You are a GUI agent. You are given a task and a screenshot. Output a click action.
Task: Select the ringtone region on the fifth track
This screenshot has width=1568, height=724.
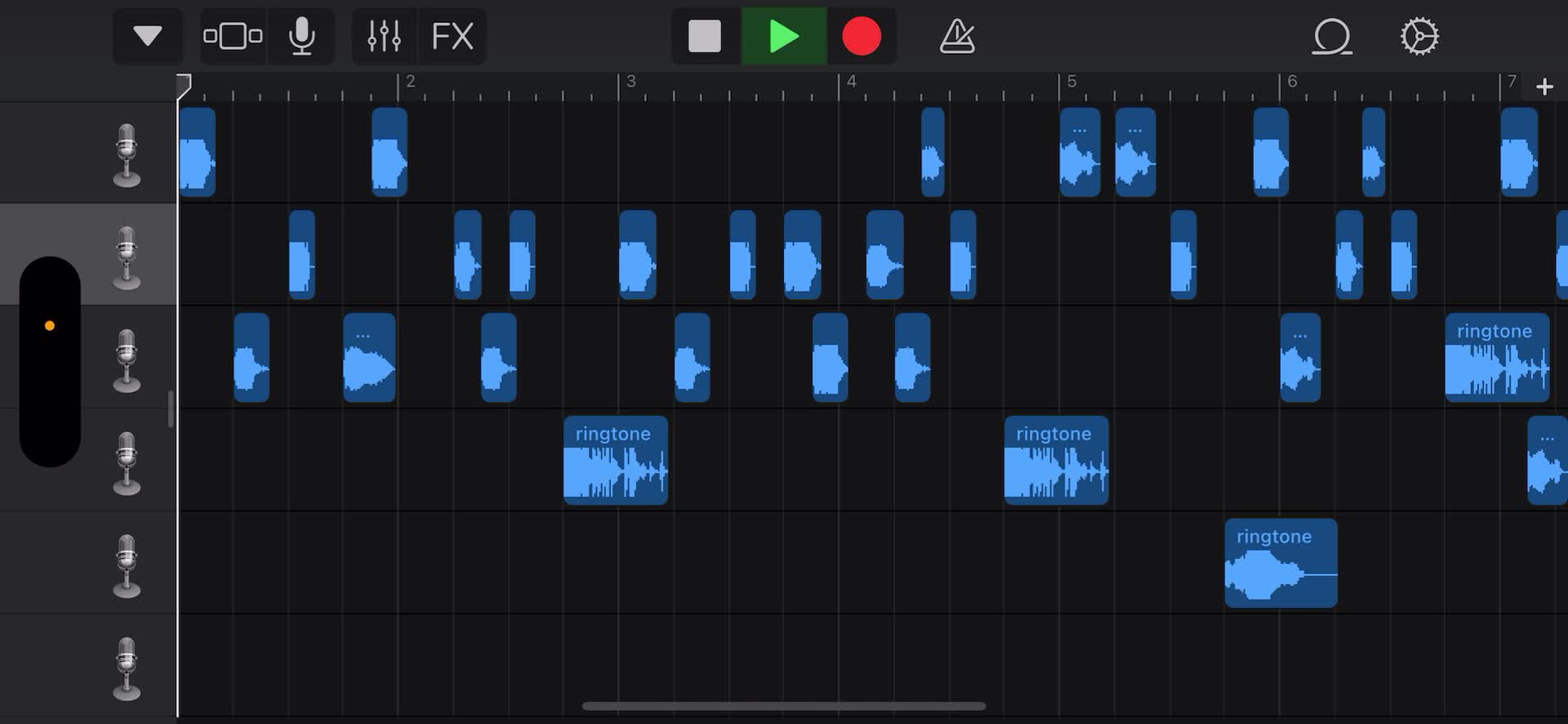(x=1281, y=563)
